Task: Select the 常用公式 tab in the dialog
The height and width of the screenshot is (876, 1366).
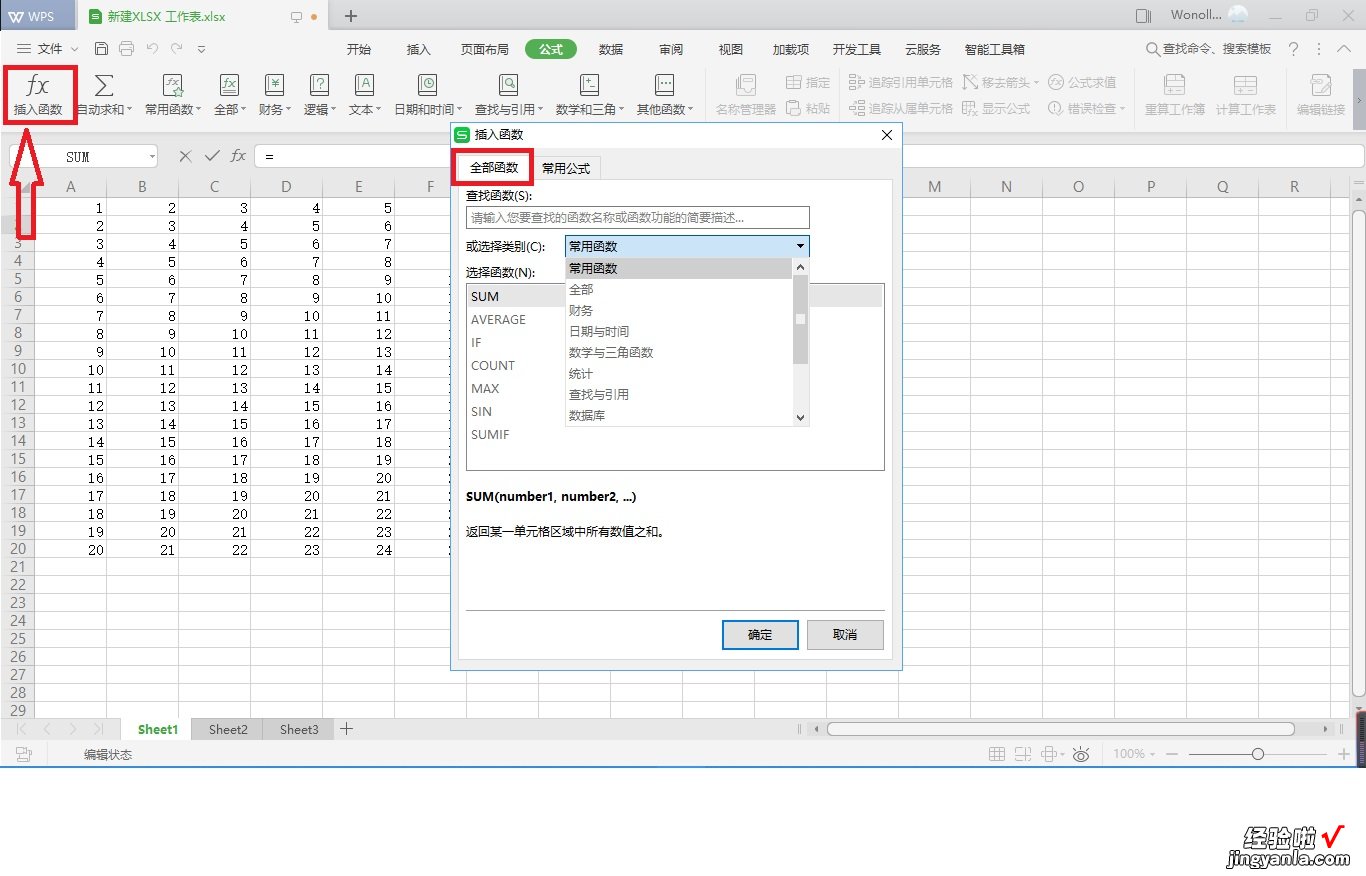Action: 566,168
